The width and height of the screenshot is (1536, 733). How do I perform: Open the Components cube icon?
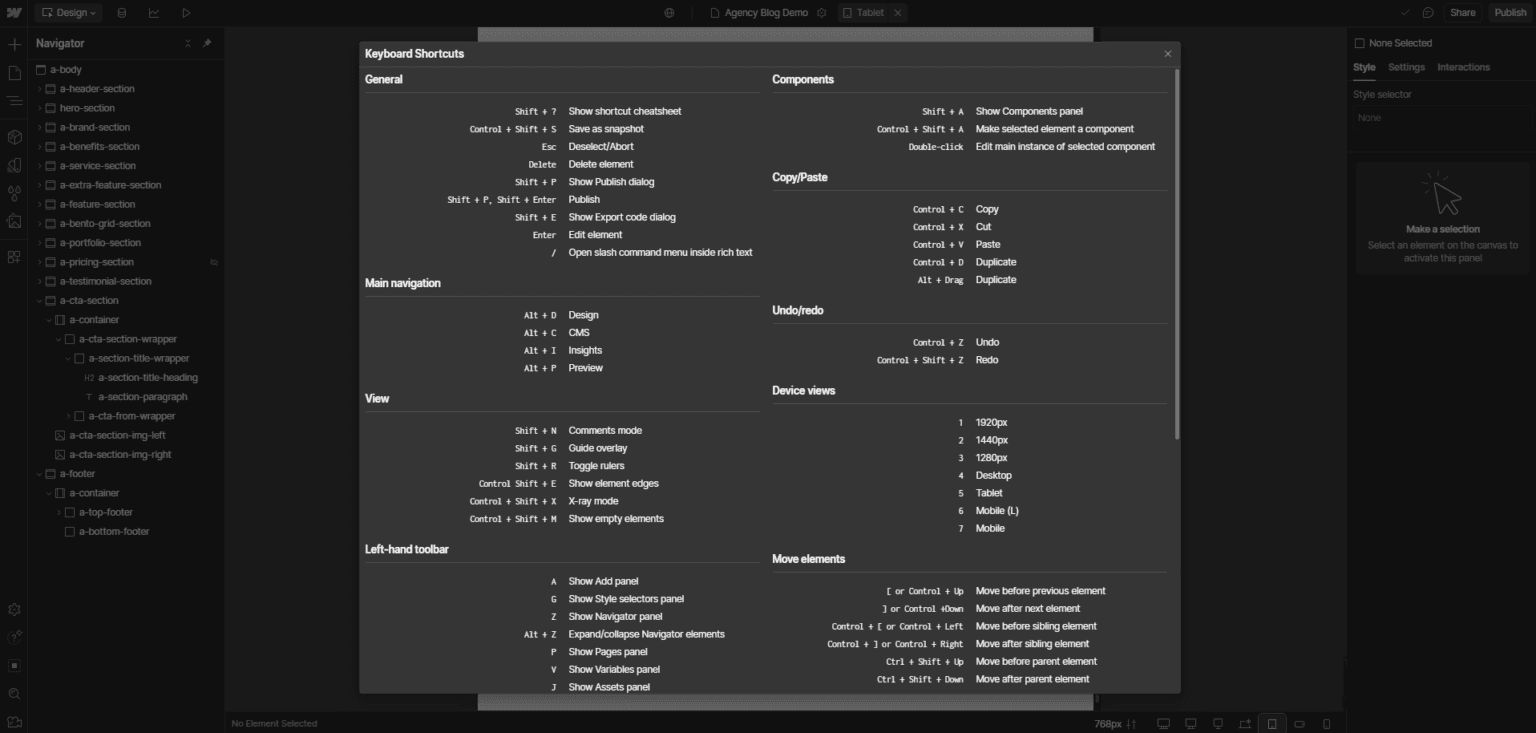tap(14, 137)
